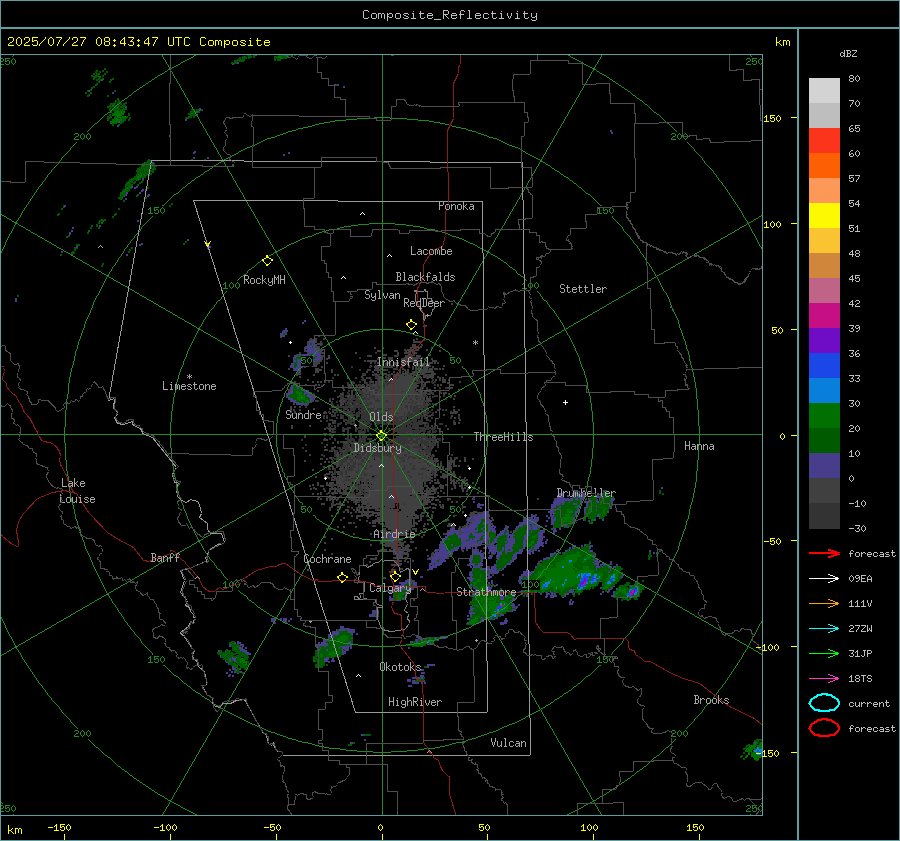
Task: Click yellow diamond marker below Cochrane
Action: click(x=342, y=577)
